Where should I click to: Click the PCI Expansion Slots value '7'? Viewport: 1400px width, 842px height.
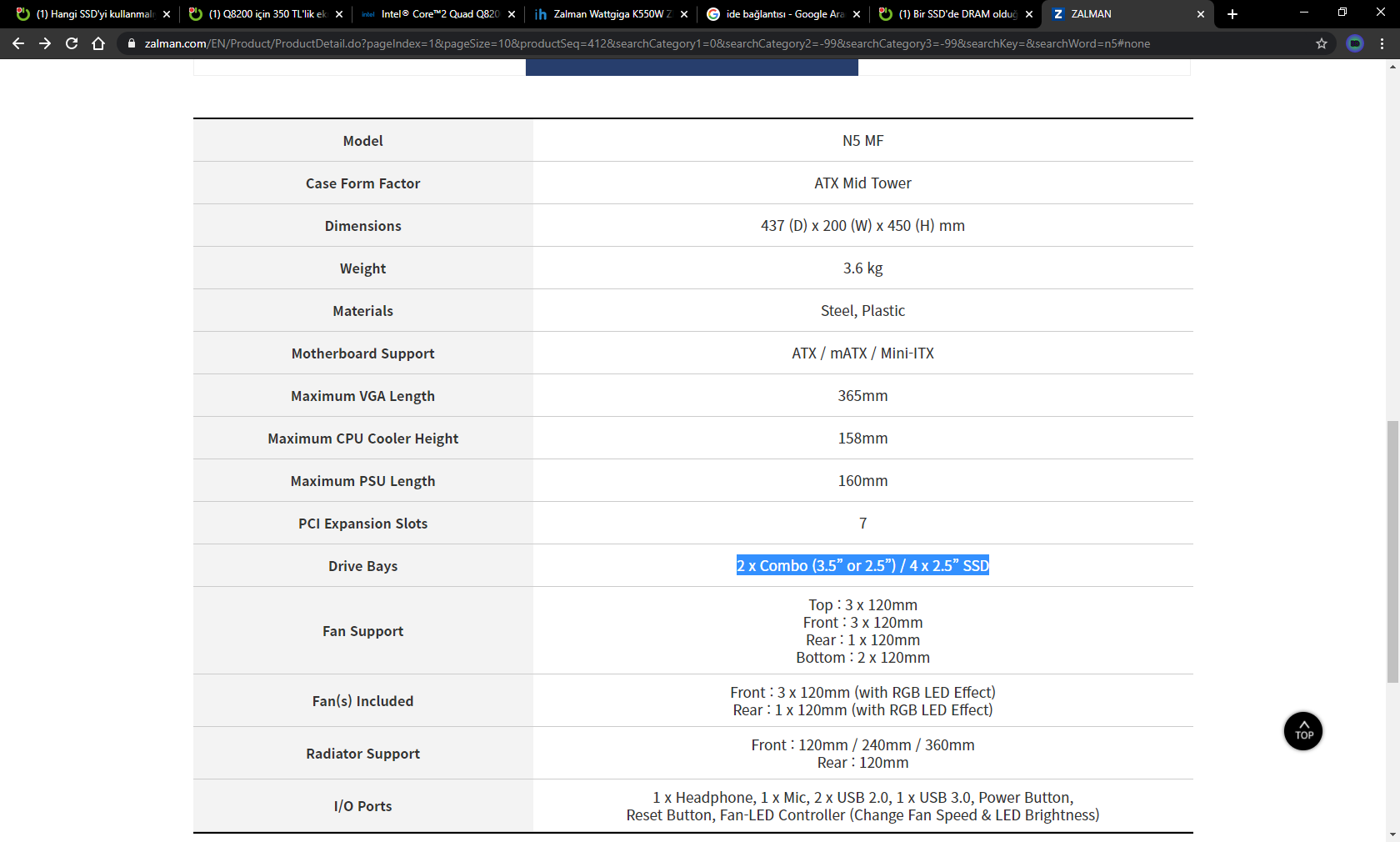(x=862, y=524)
